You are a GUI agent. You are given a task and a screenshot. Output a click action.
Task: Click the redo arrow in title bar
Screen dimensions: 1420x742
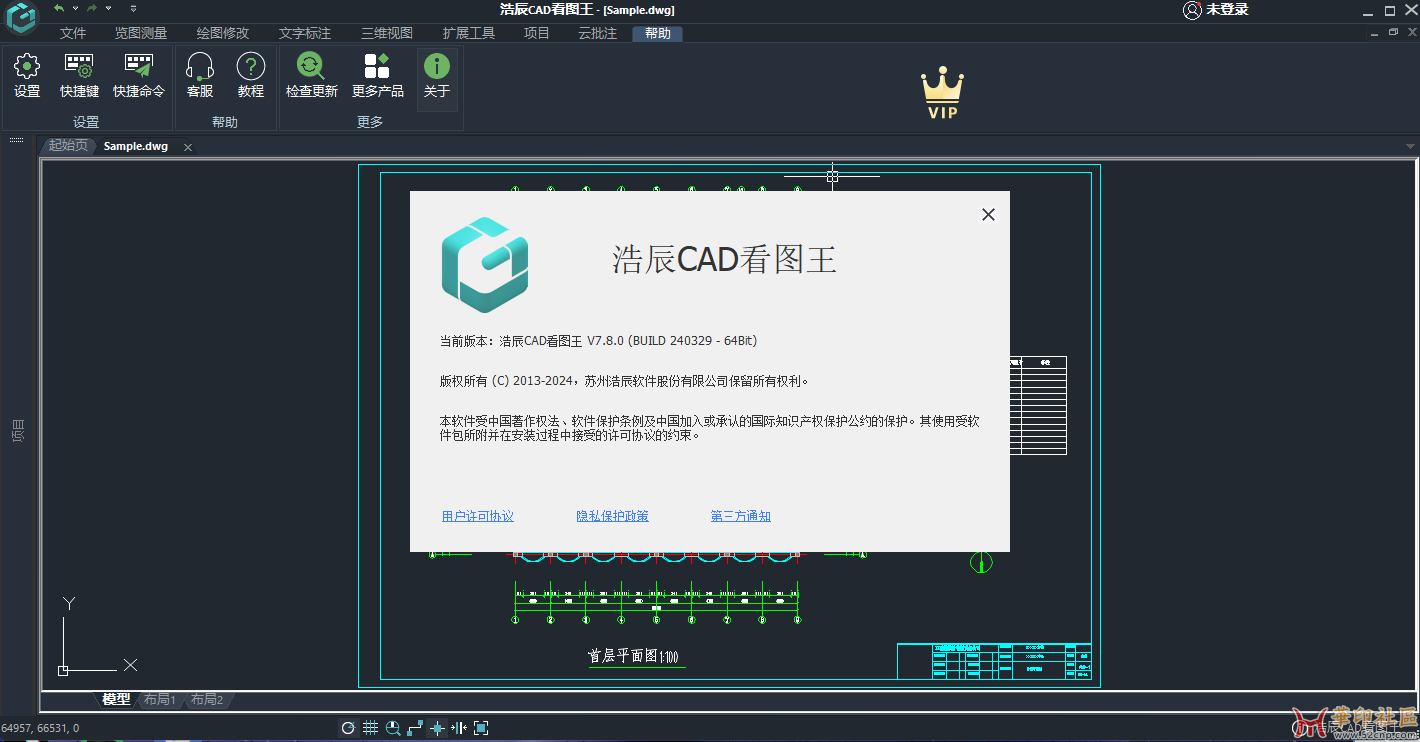tap(92, 8)
